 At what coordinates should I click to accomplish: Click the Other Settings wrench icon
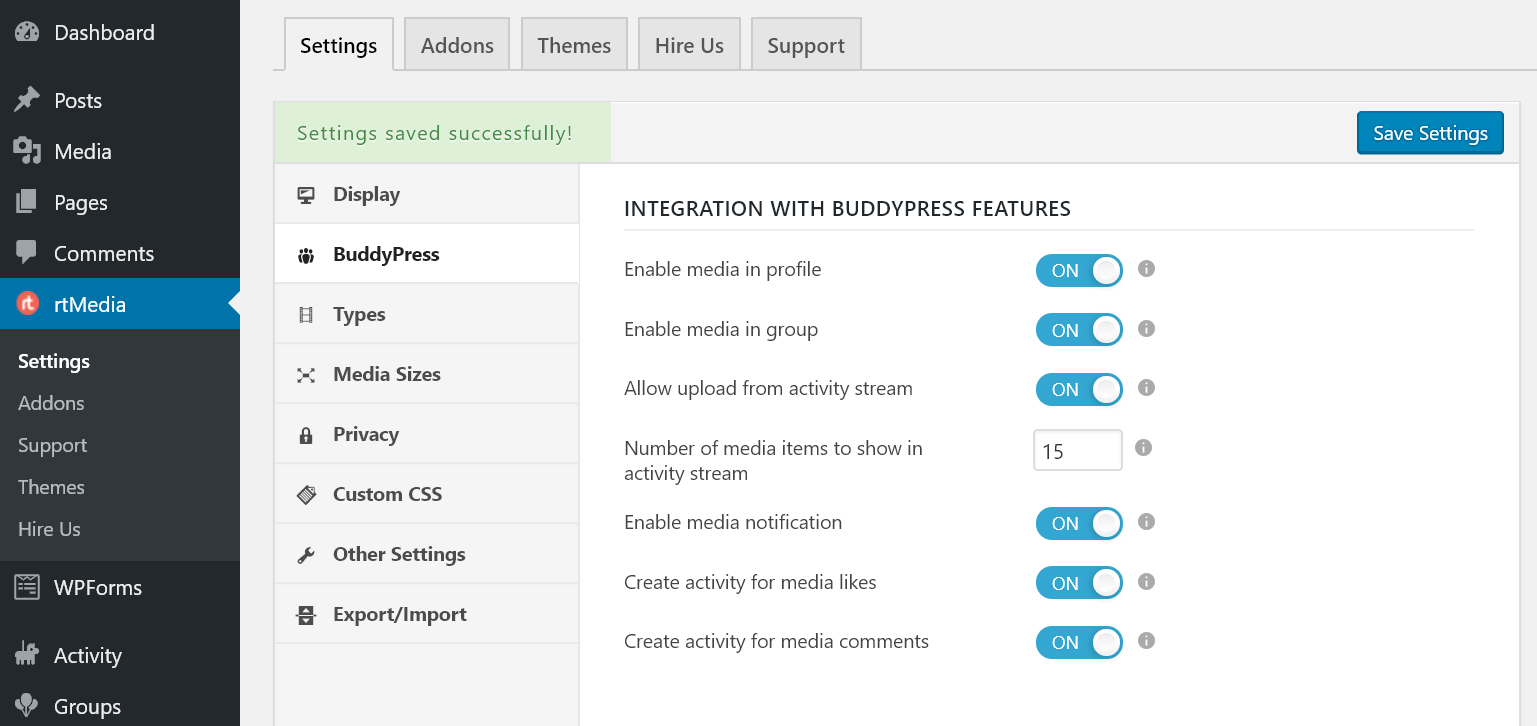[x=306, y=553]
